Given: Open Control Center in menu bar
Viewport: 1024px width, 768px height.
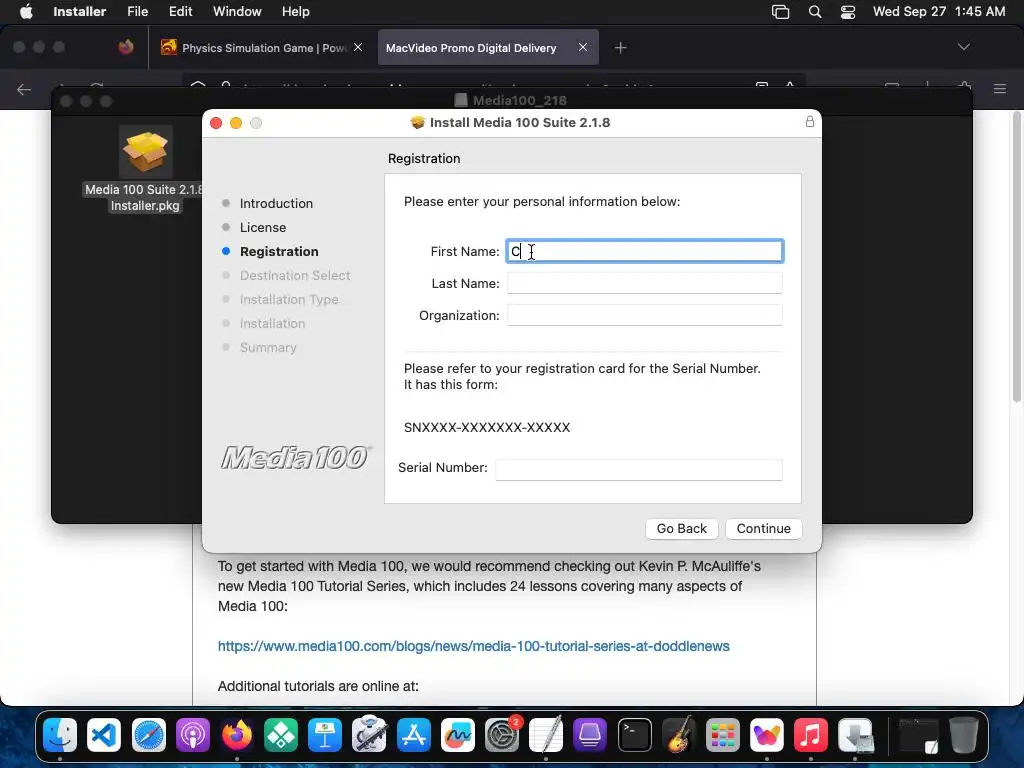Looking at the screenshot, I should (848, 12).
